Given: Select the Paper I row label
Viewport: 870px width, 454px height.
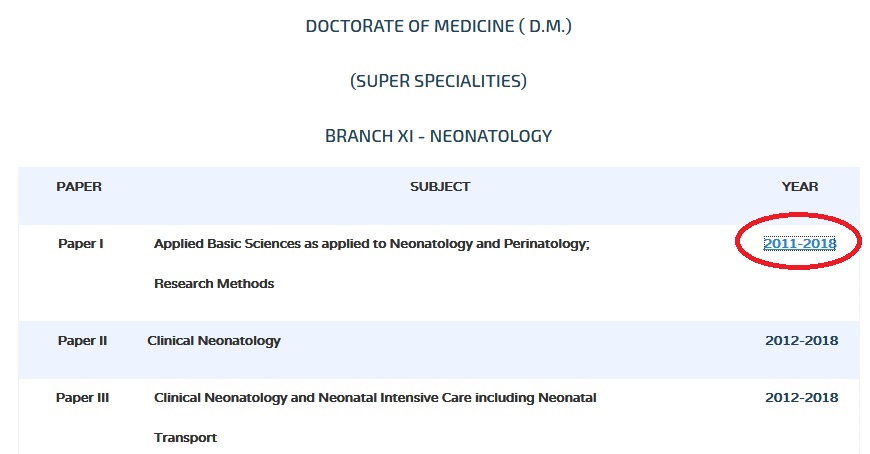Looking at the screenshot, I should click(x=80, y=244).
